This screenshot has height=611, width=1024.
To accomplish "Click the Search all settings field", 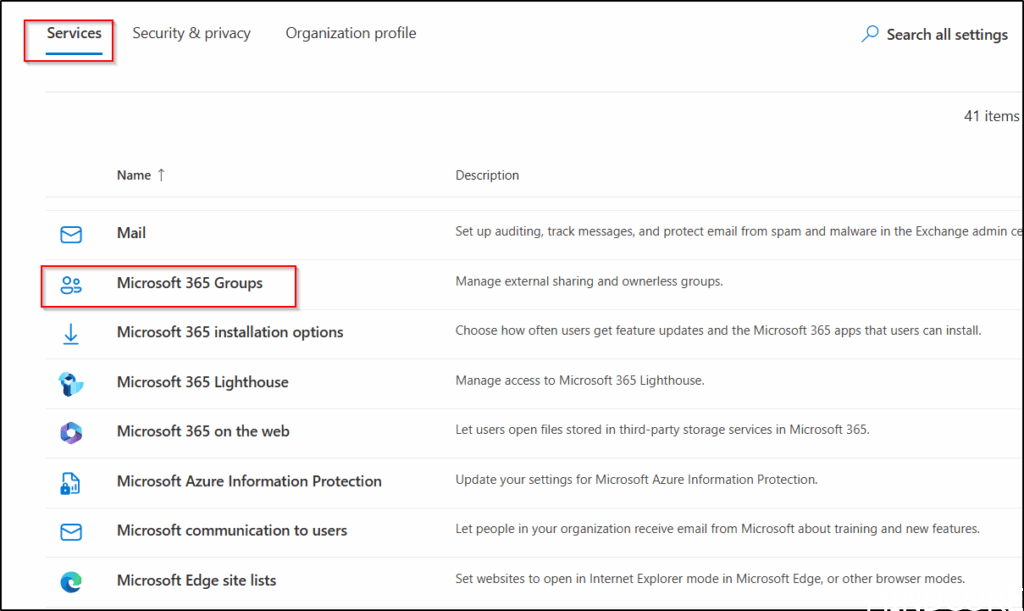I will point(946,34).
